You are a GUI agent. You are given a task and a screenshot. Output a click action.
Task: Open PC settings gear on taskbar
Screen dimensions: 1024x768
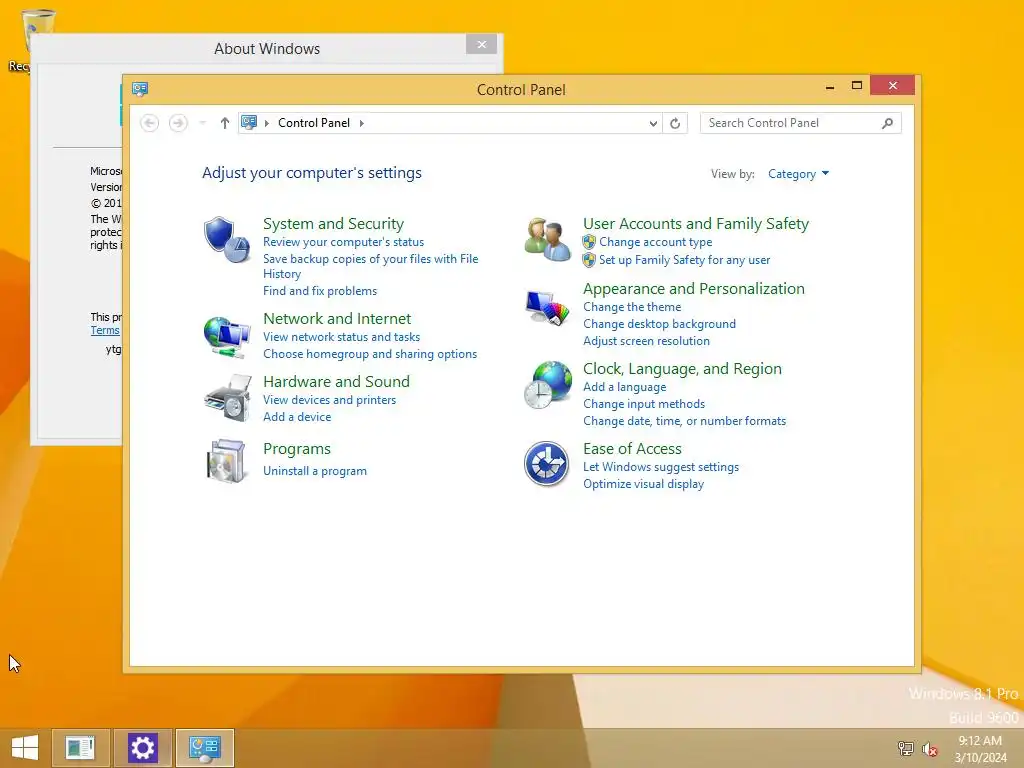click(x=143, y=748)
